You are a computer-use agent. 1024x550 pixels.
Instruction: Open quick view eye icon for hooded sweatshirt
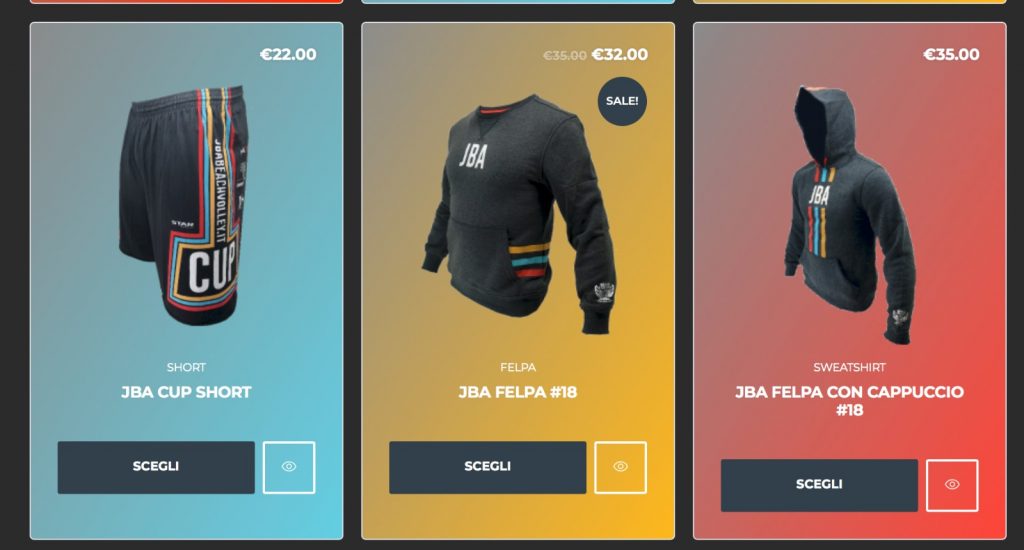[x=952, y=485]
